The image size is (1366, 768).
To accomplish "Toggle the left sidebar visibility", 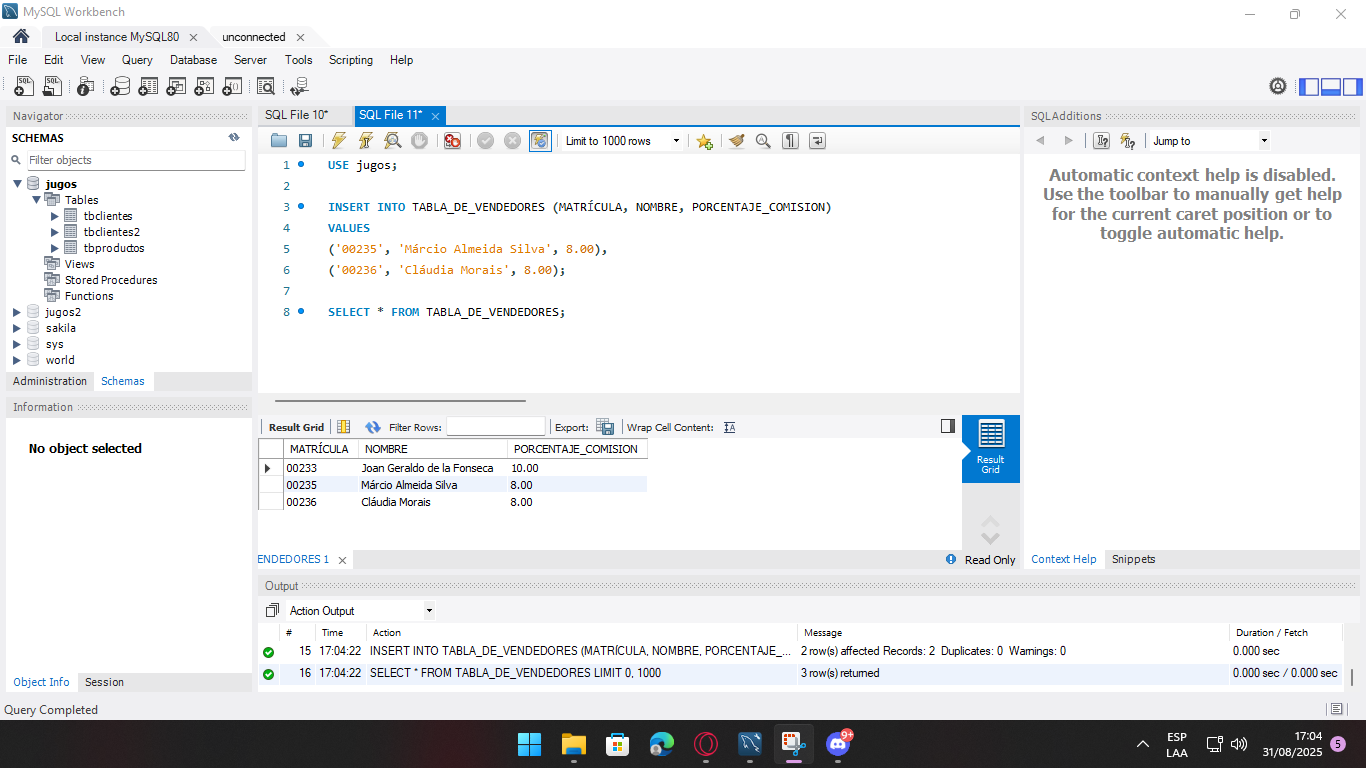I will (1309, 87).
